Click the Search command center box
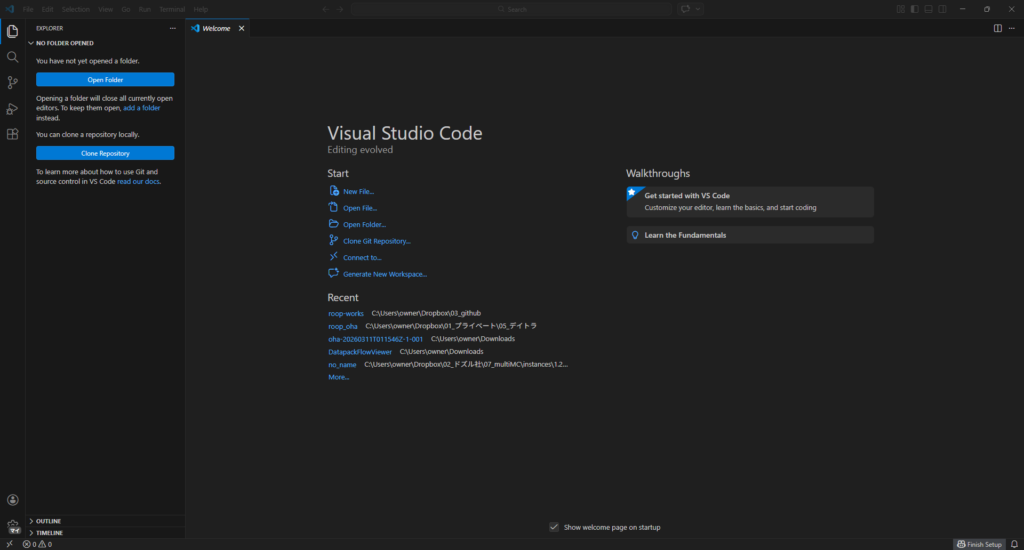The image size is (1024, 550). point(512,9)
